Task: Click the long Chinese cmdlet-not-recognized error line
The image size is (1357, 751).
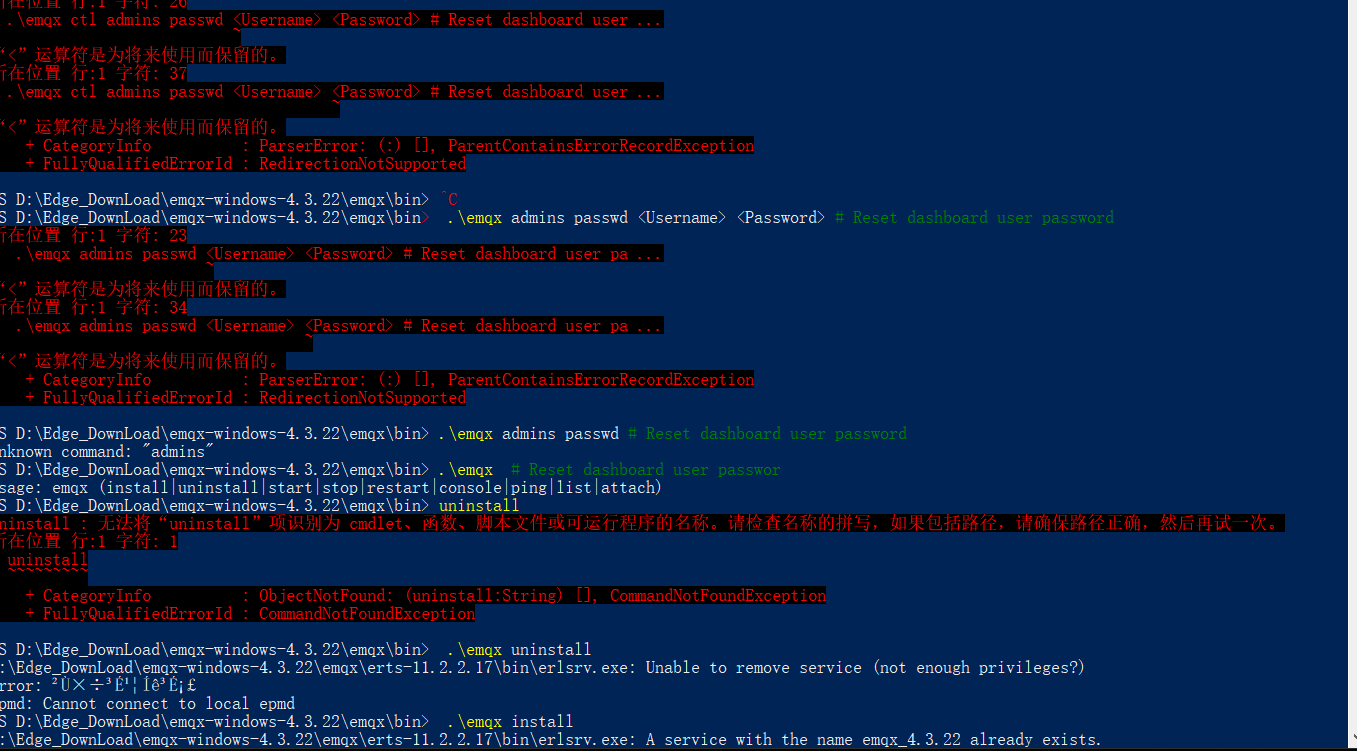Action: [640, 524]
